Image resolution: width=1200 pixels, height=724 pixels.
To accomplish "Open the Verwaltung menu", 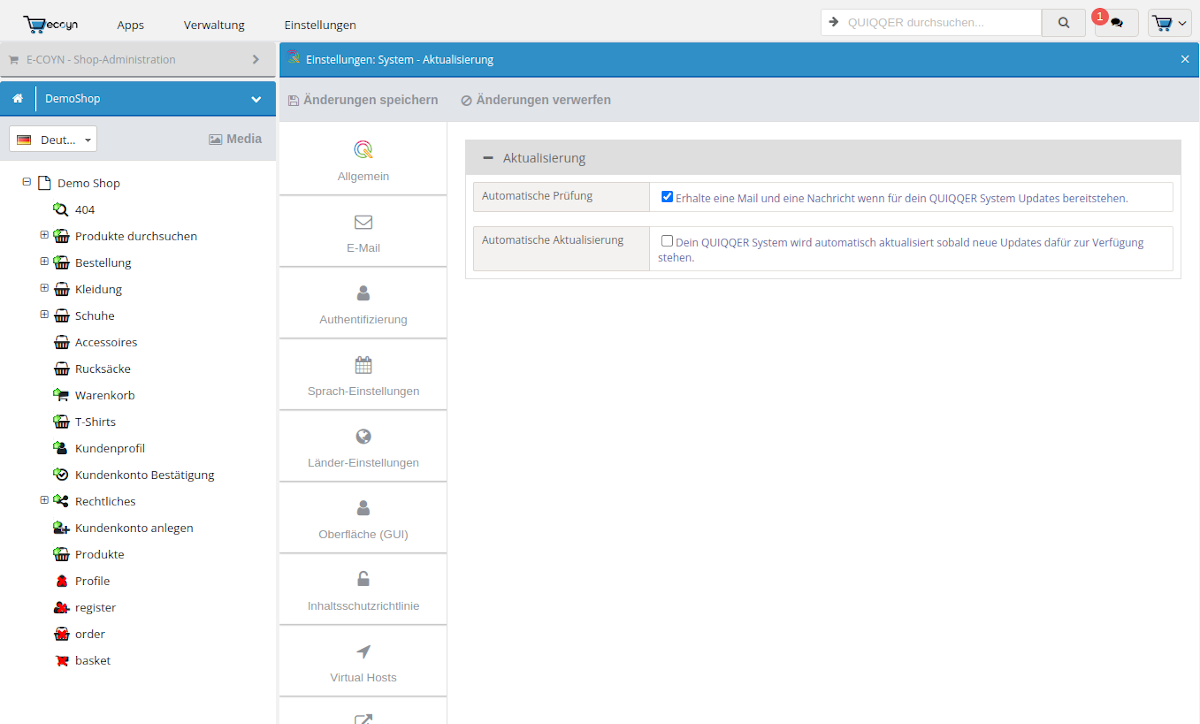I will (214, 24).
